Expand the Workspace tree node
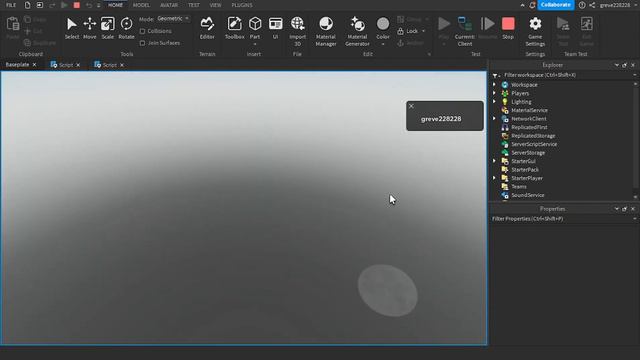640x360 pixels. click(x=494, y=84)
